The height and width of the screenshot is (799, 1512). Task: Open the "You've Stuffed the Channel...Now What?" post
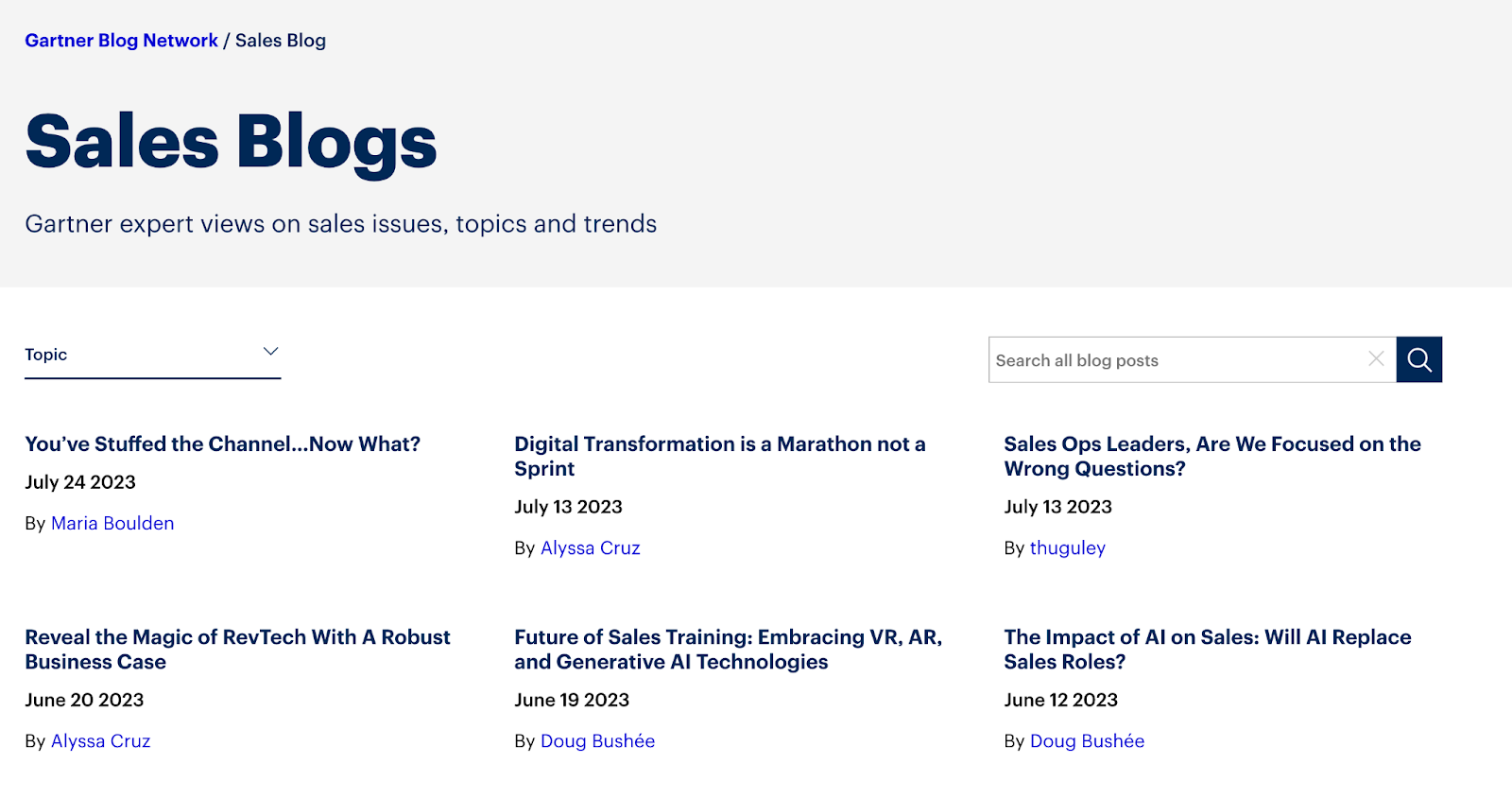coord(222,443)
